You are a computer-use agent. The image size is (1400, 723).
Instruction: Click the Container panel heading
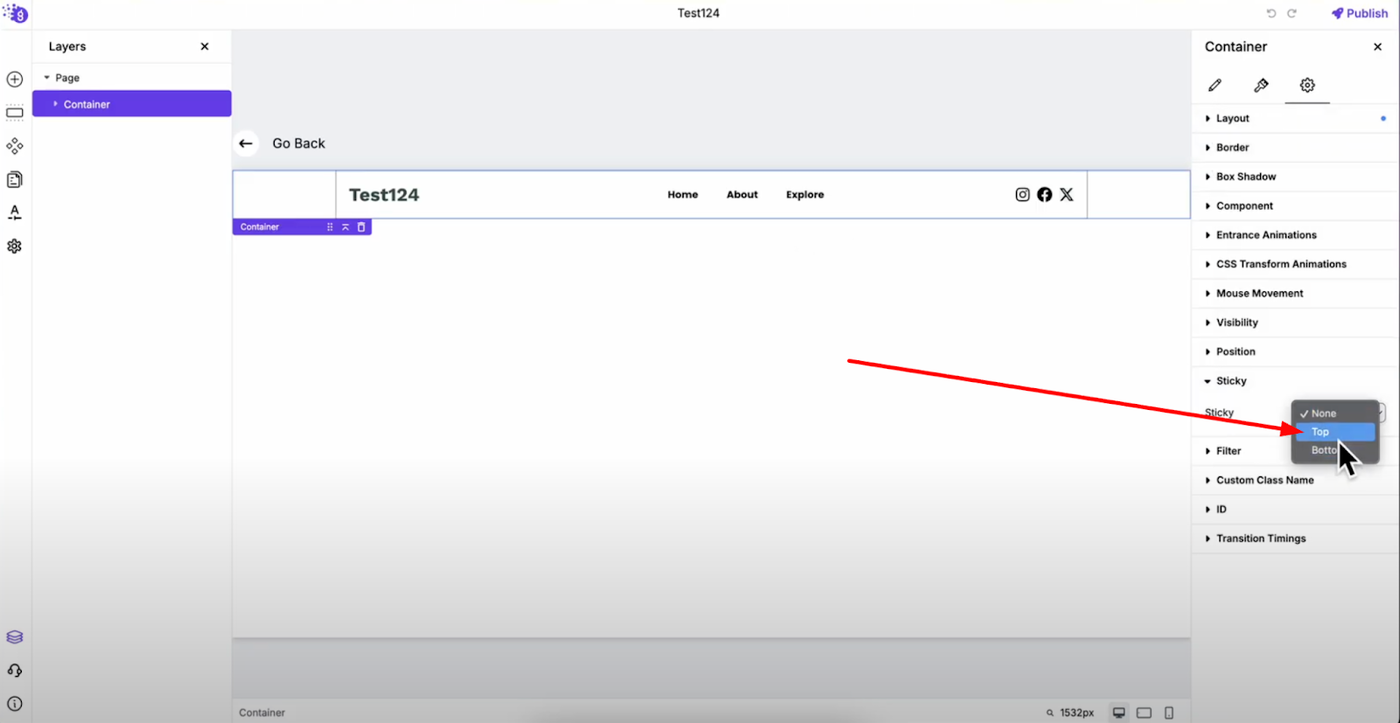(1236, 47)
